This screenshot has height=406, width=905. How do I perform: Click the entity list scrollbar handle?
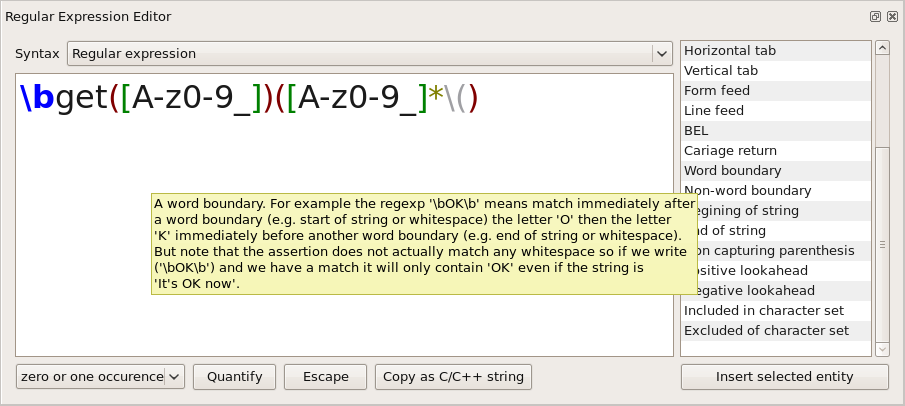[882, 244]
